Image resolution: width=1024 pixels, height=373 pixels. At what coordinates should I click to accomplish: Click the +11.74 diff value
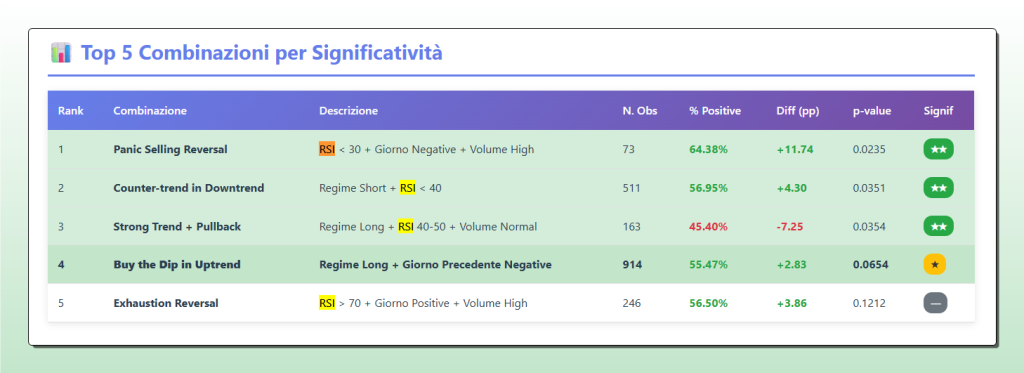pyautogui.click(x=795, y=150)
